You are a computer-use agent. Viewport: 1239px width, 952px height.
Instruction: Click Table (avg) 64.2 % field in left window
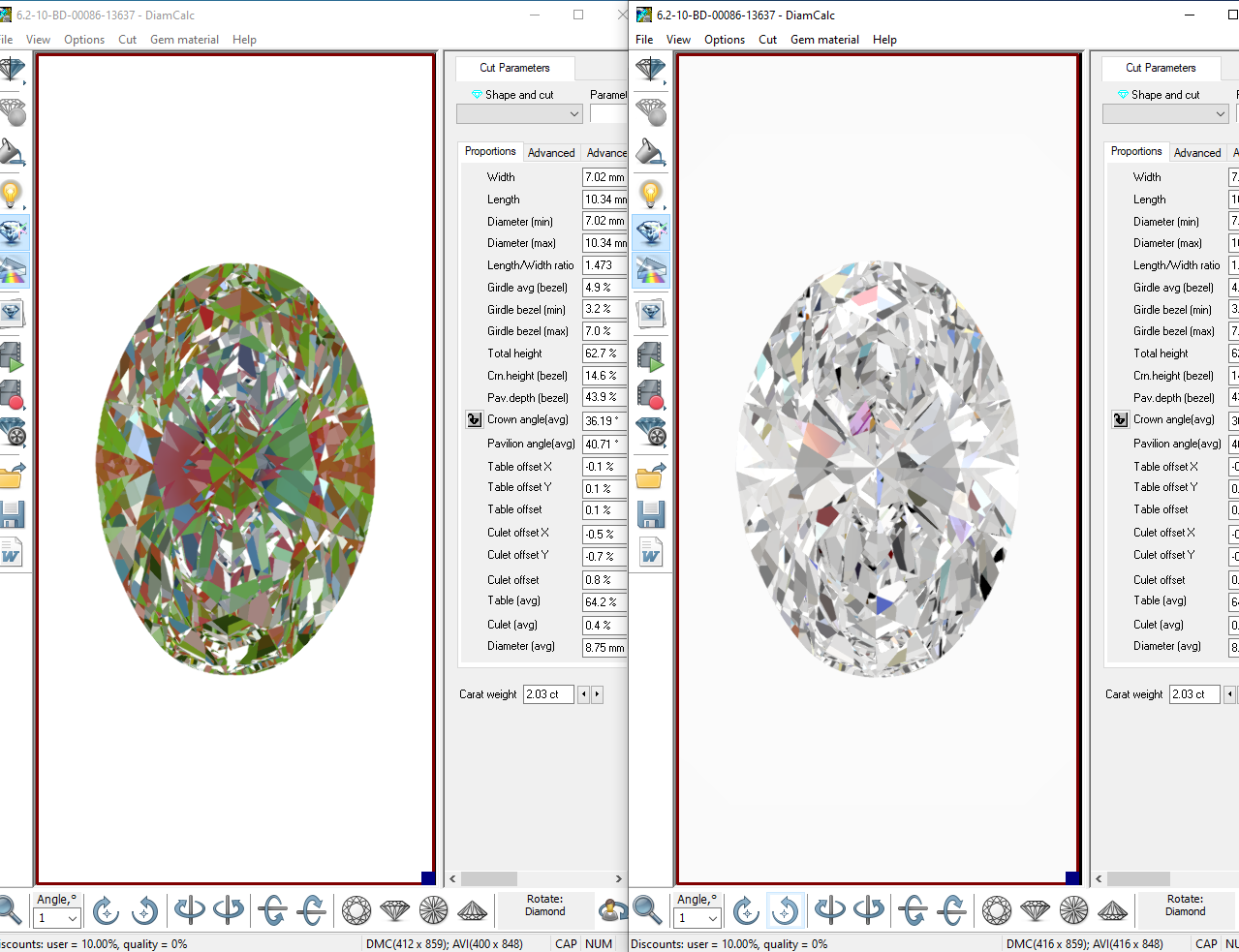(x=604, y=602)
